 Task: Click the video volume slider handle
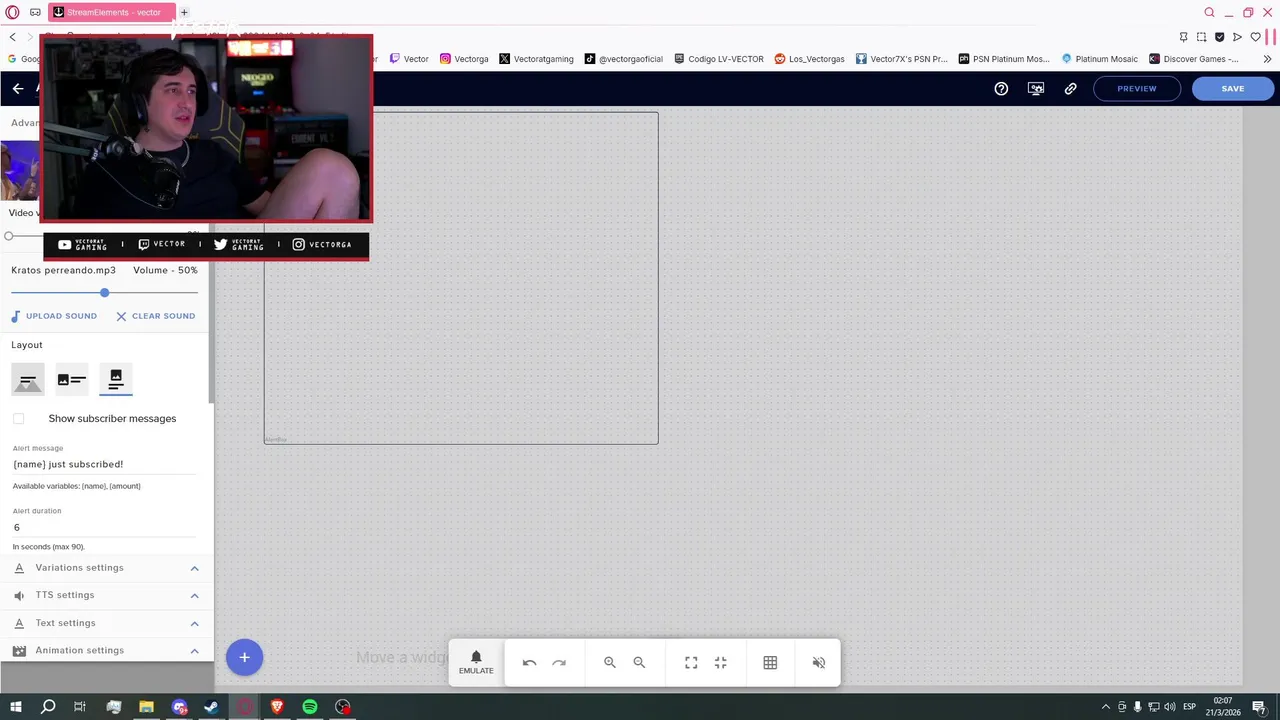coord(9,236)
